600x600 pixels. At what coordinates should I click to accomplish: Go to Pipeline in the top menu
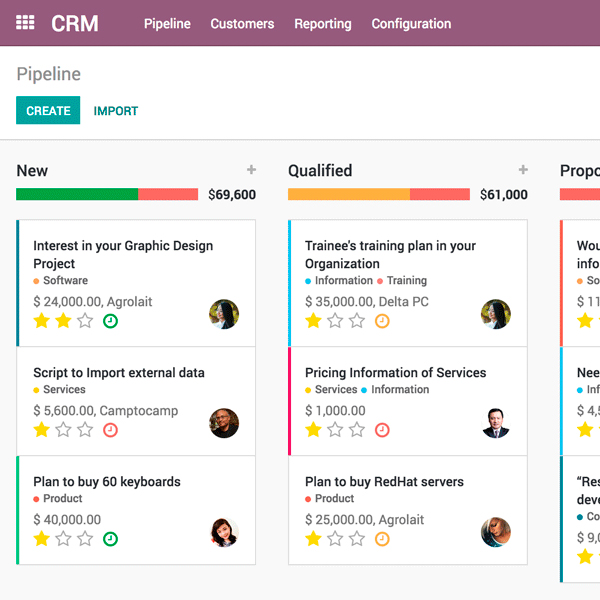tap(167, 23)
